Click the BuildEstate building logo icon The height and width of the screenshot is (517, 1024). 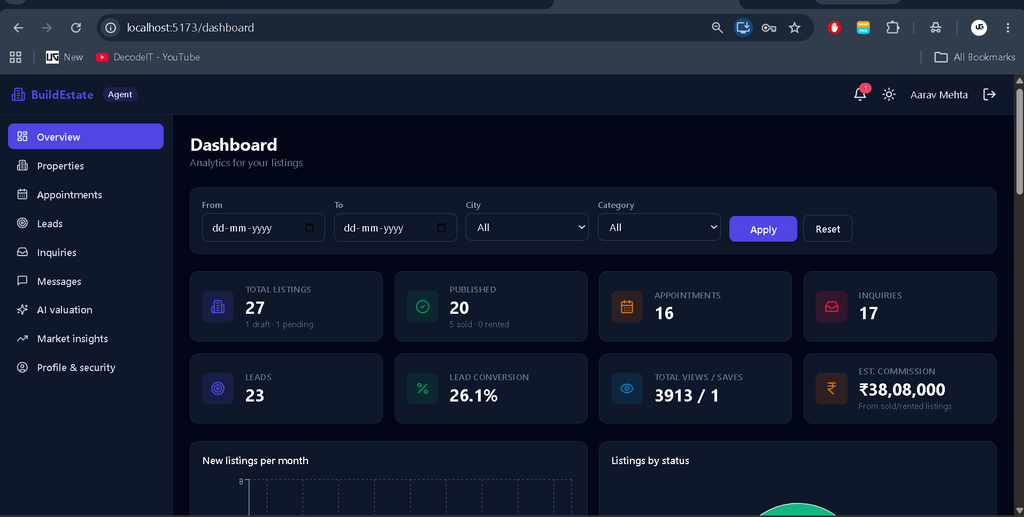pyautogui.click(x=18, y=95)
